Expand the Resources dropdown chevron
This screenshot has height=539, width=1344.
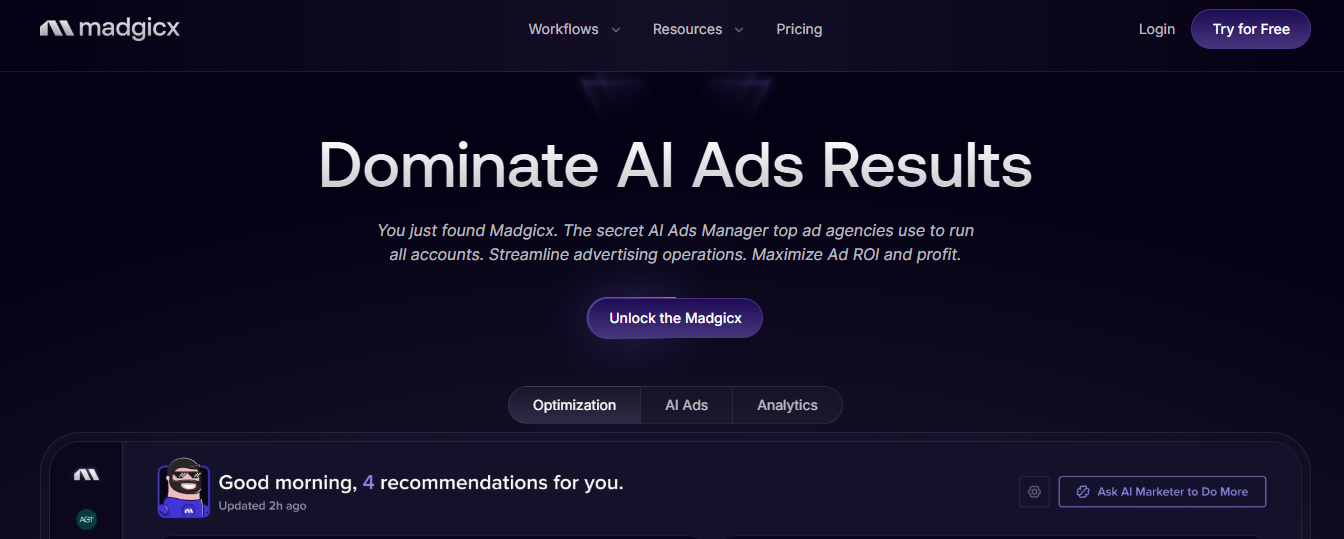[739, 30]
